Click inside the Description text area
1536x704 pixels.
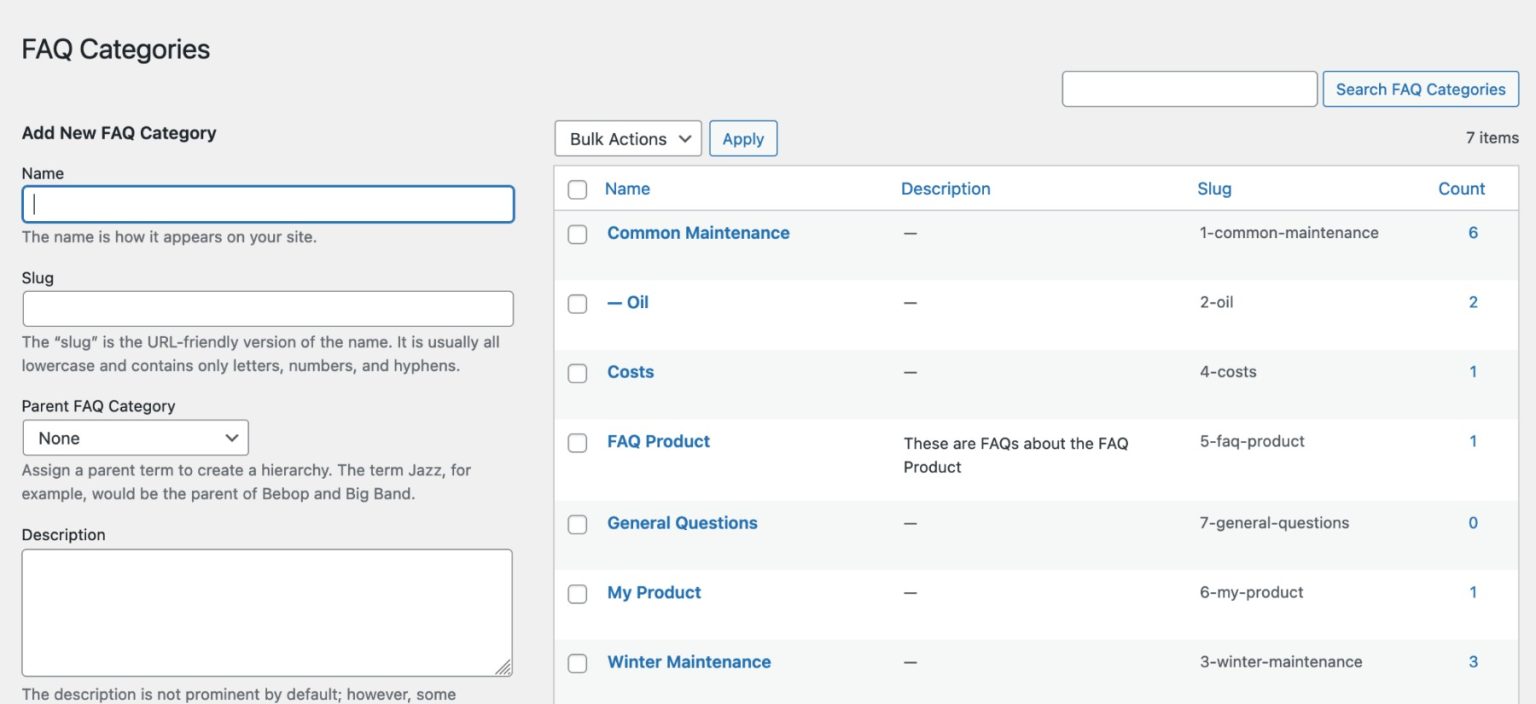click(x=268, y=610)
